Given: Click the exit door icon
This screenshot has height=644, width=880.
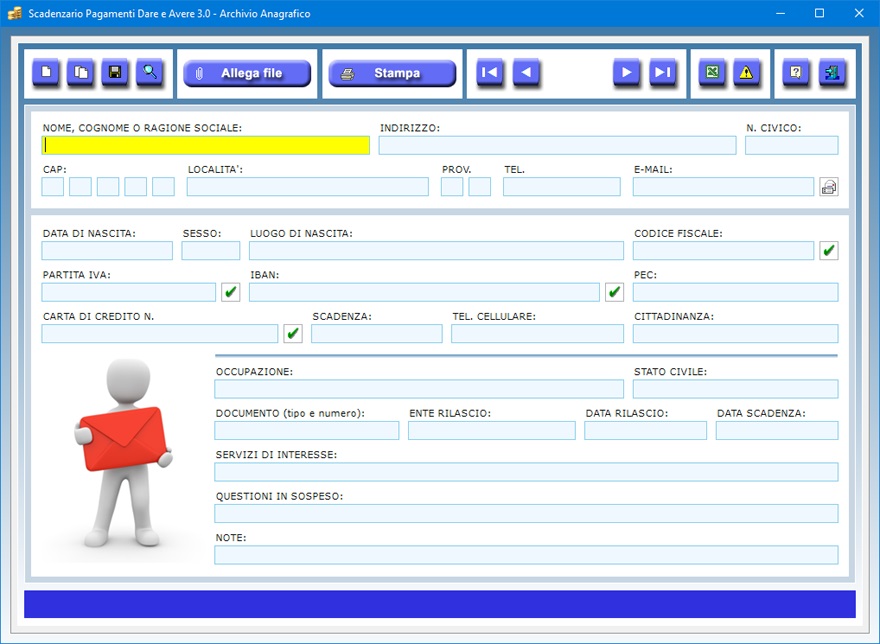Looking at the screenshot, I should [x=832, y=72].
